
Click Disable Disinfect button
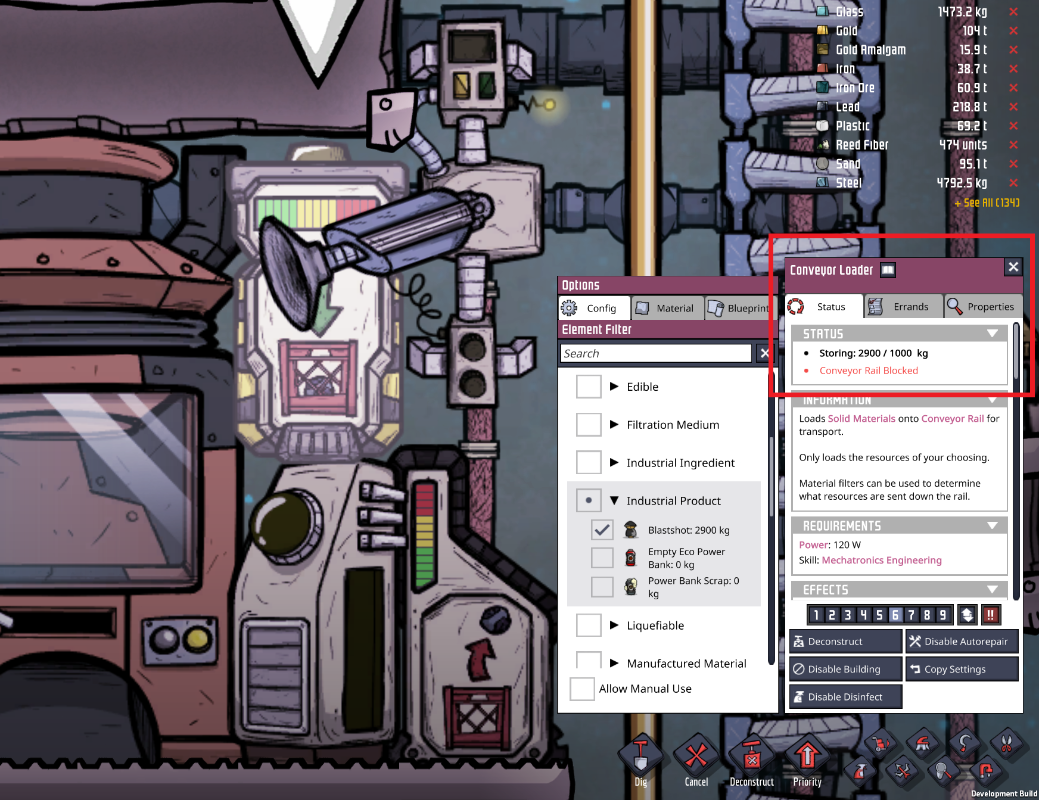pyautogui.click(x=846, y=697)
